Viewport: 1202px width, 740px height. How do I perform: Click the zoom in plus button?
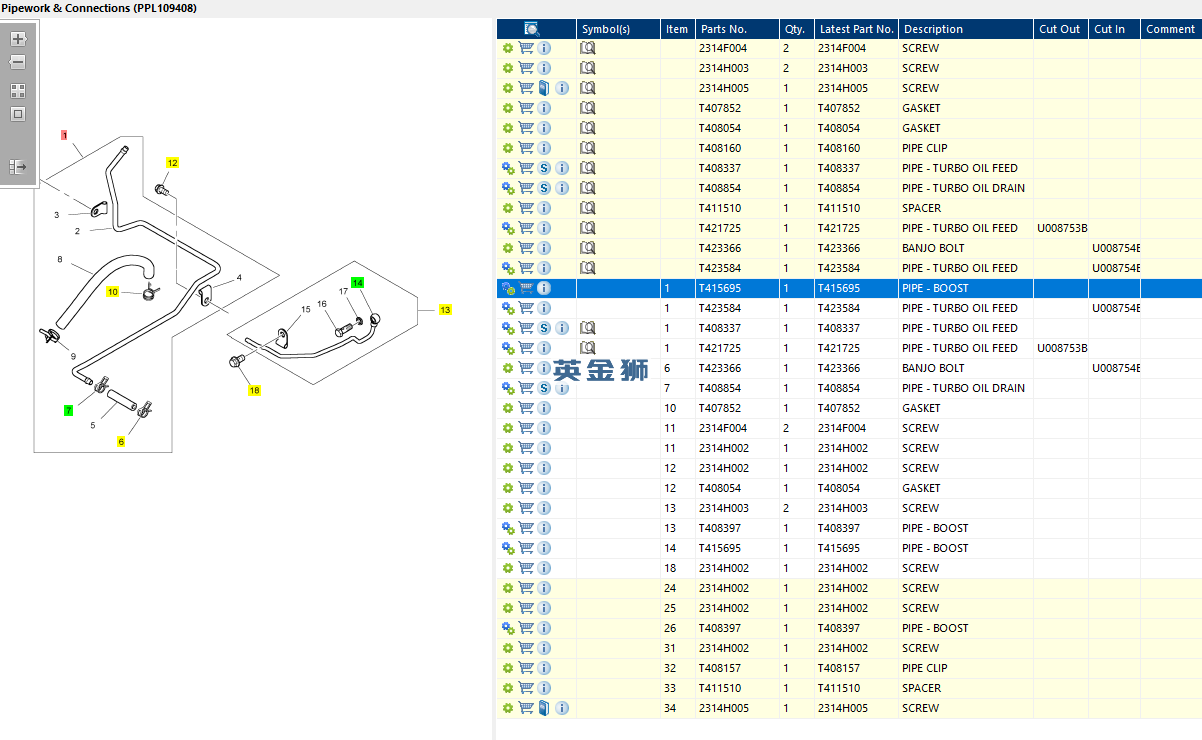click(18, 39)
